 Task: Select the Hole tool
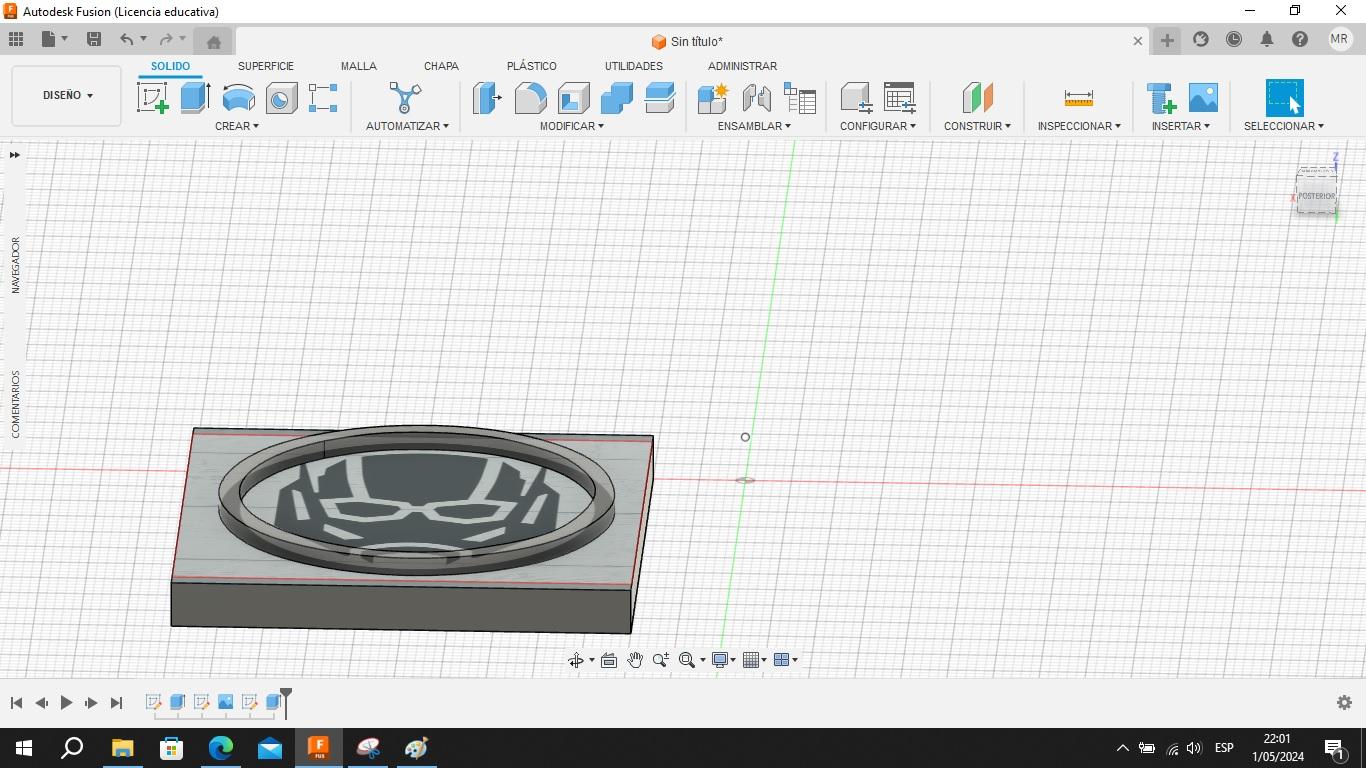pyautogui.click(x=281, y=98)
